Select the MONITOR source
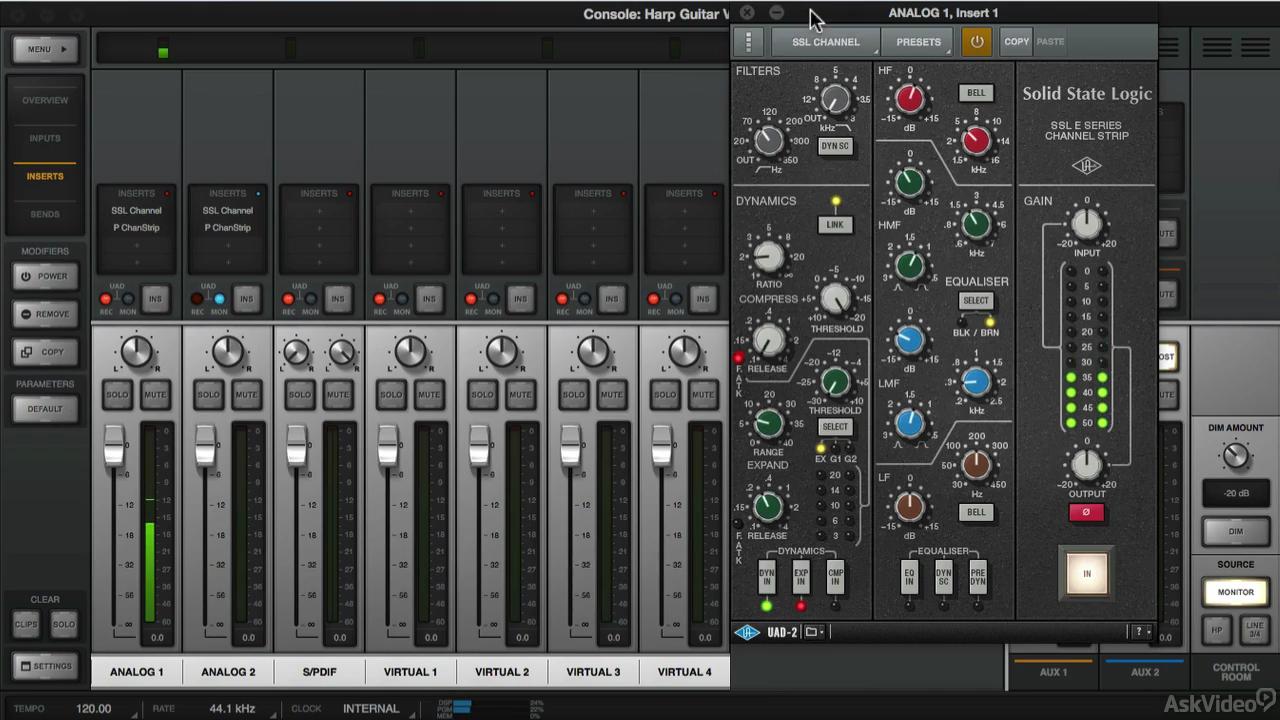1280x720 pixels. point(1235,592)
